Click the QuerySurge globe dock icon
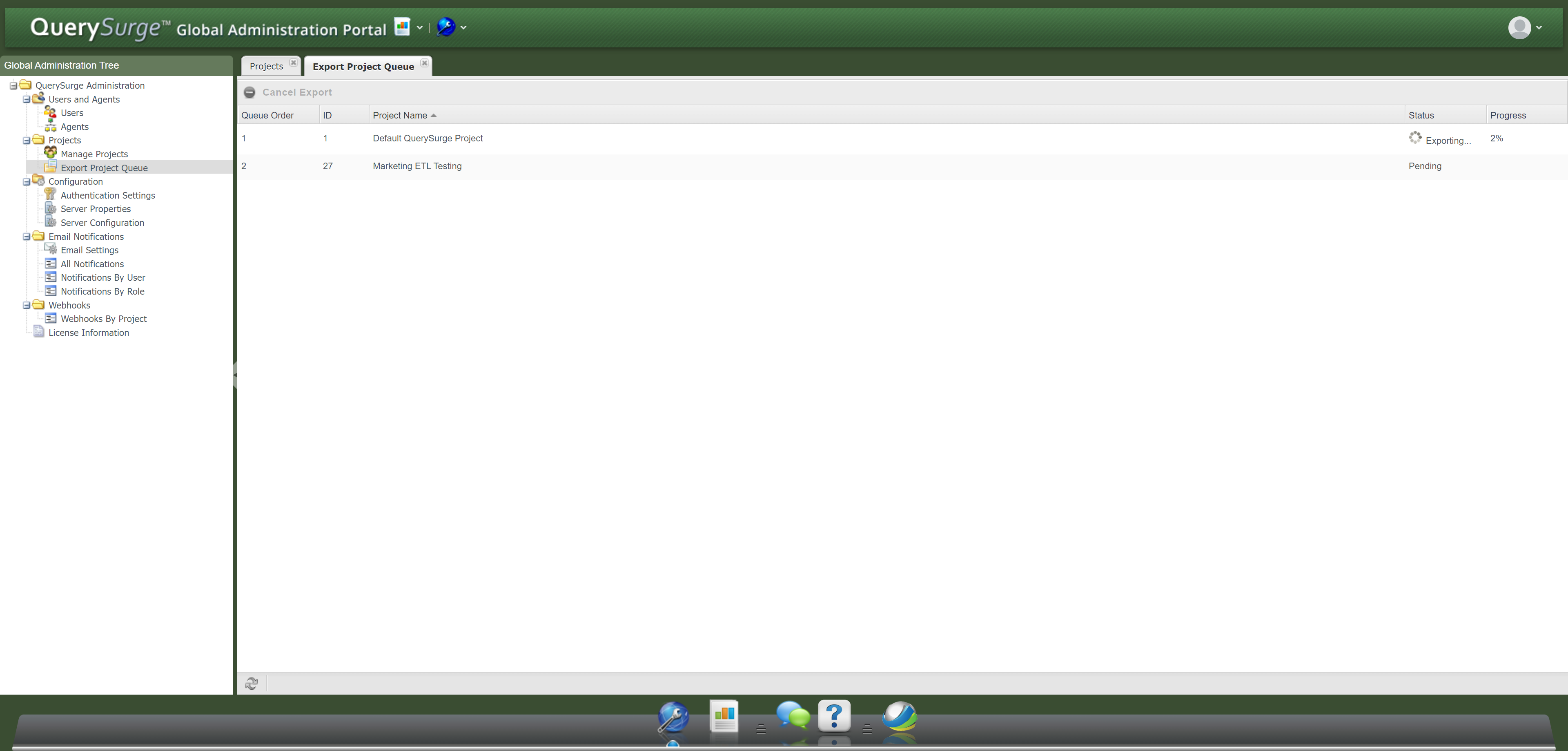The image size is (1568, 751). coord(900,716)
